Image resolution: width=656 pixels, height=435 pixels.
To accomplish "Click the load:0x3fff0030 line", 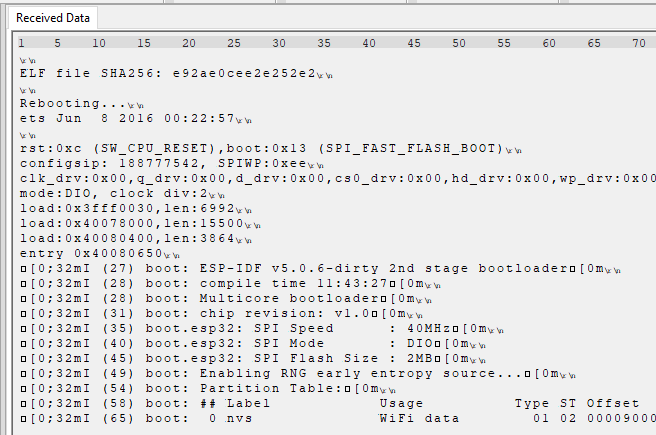I will [x=136, y=208].
